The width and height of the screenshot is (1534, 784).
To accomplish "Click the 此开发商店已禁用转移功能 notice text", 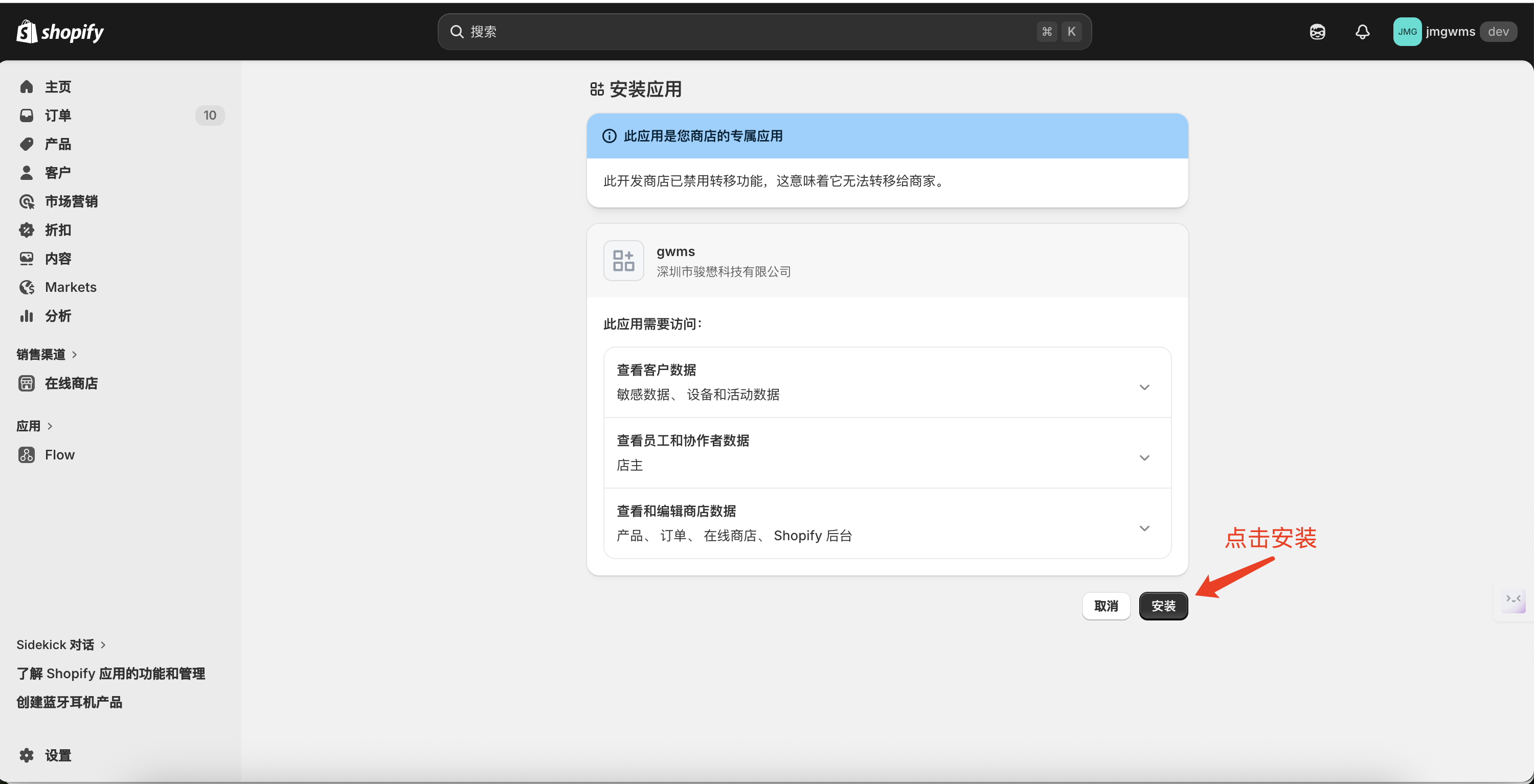I will coord(775,181).
